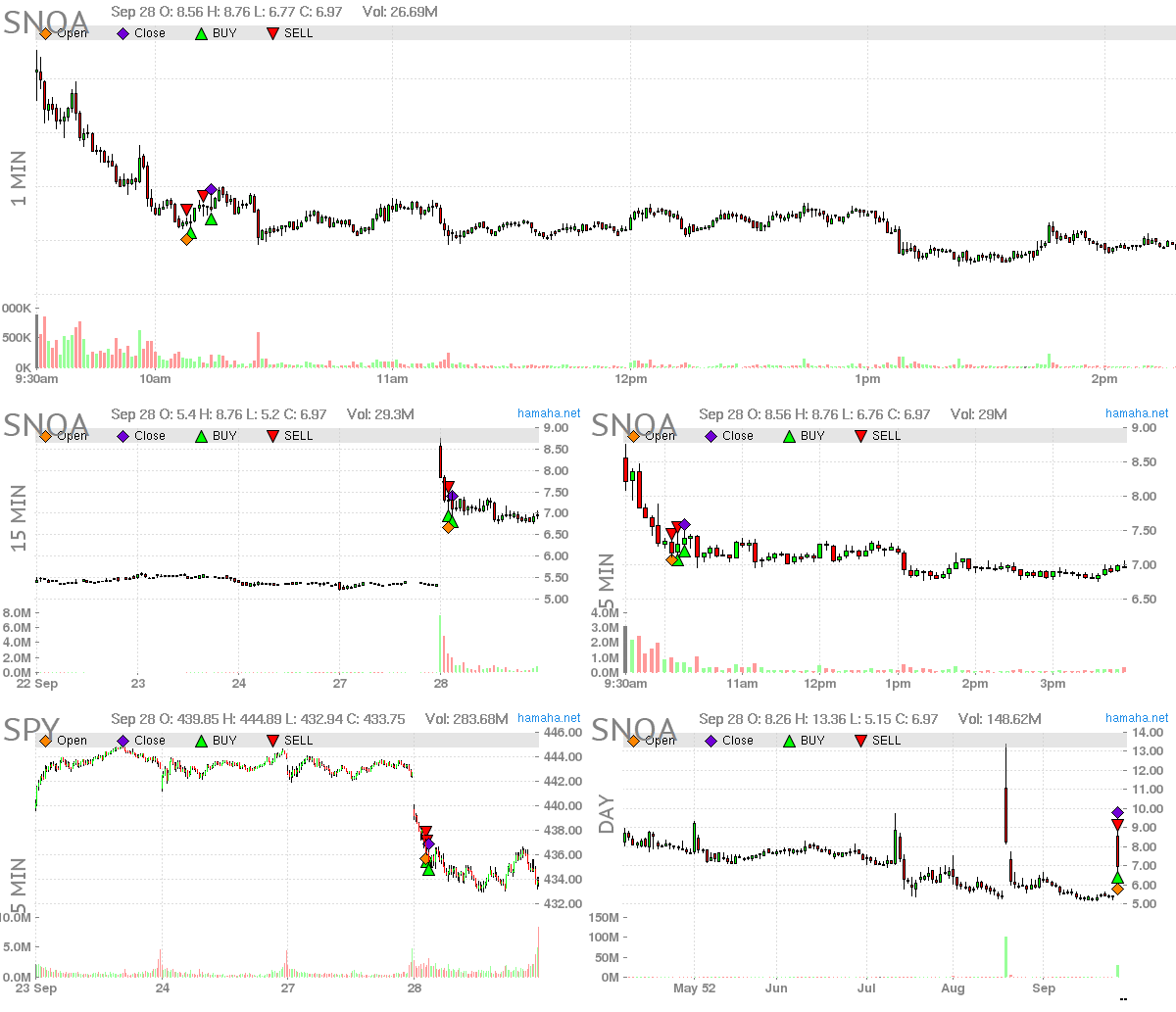The height and width of the screenshot is (1012, 1176).
Task: Click the SELL legend triangle on DAY chart
Action: [x=860, y=741]
